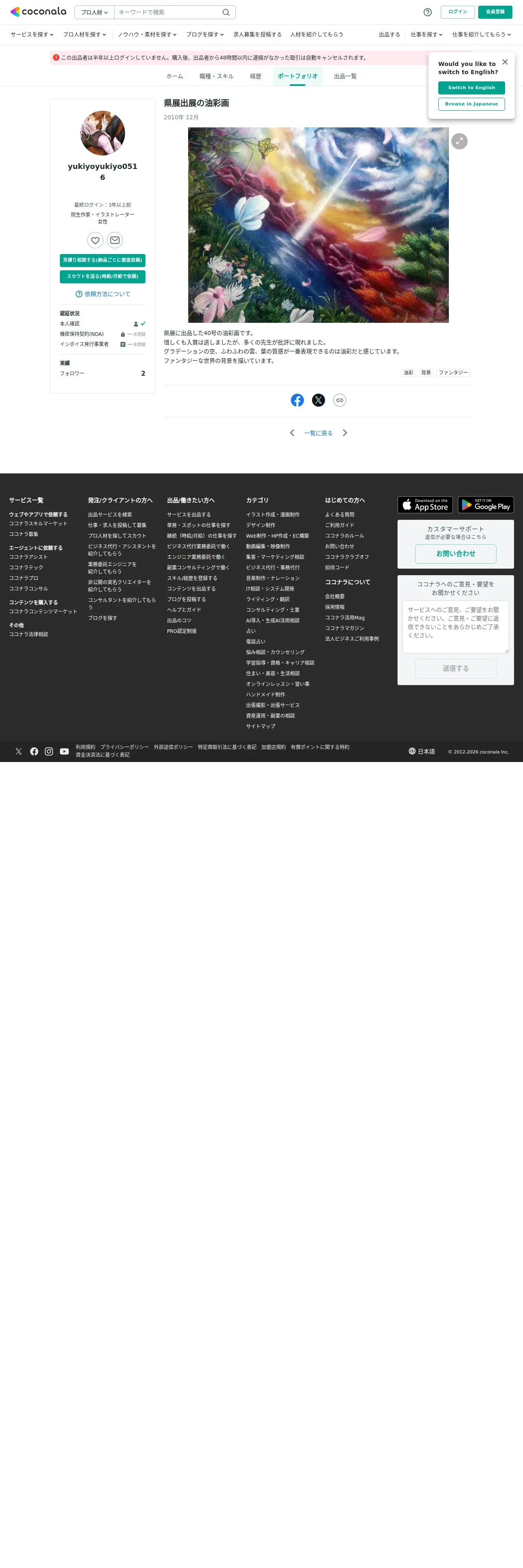523x1568 pixels.
Task: Click the ログイン button
Action: click(x=457, y=12)
